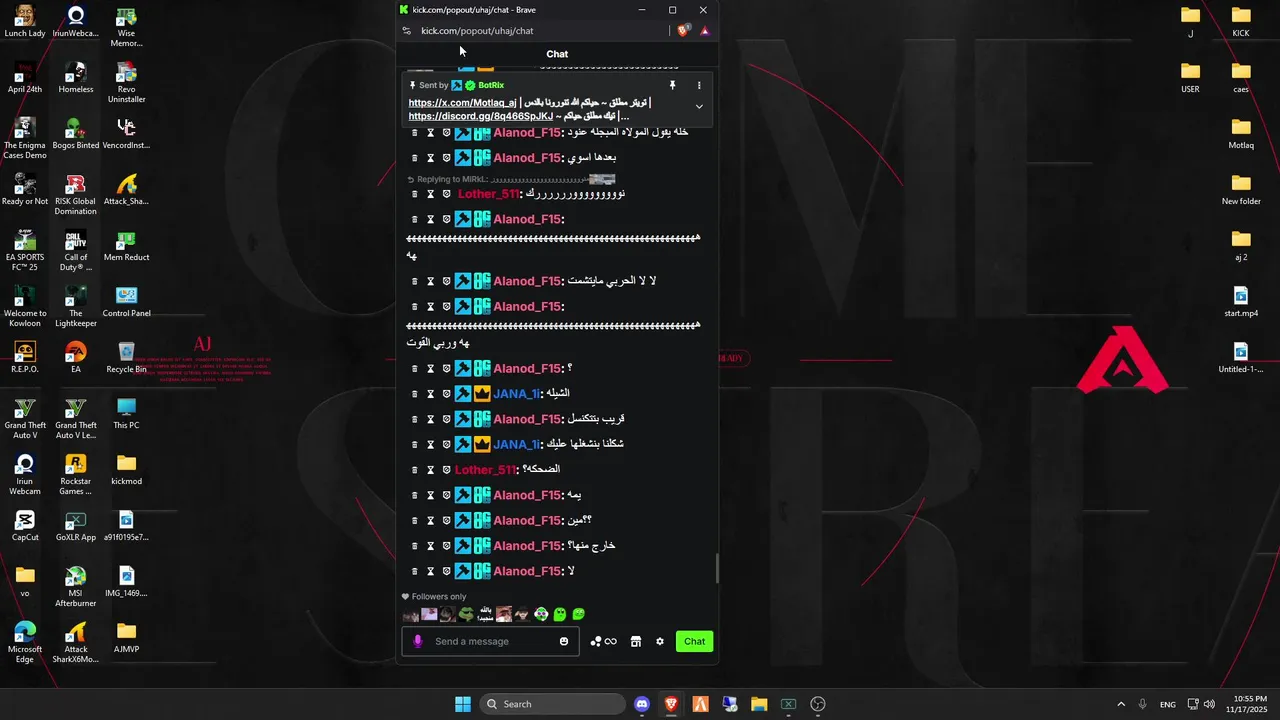The width and height of the screenshot is (1280, 720).
Task: Select the CapCut desktop icon
Action: click(x=25, y=526)
